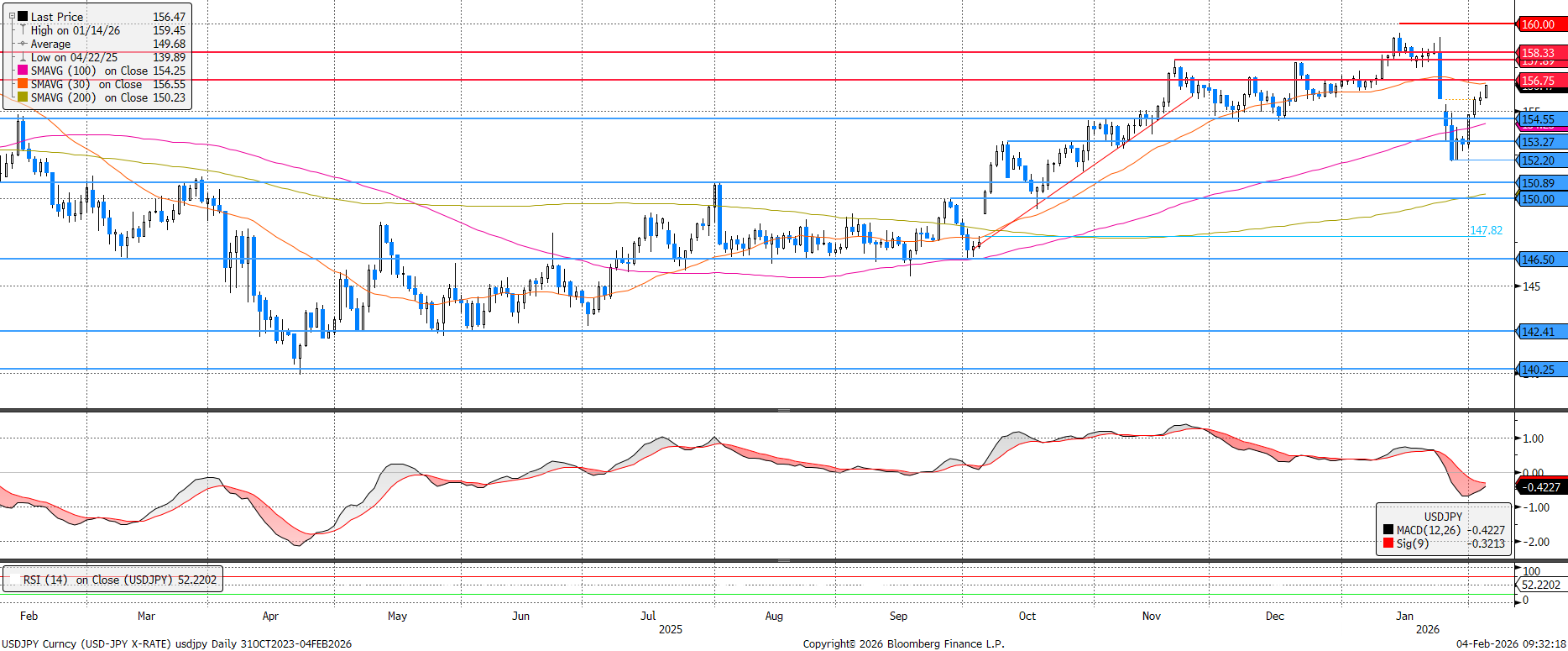
Task: Click the red Sig(9) legend swatch
Action: 1388,543
